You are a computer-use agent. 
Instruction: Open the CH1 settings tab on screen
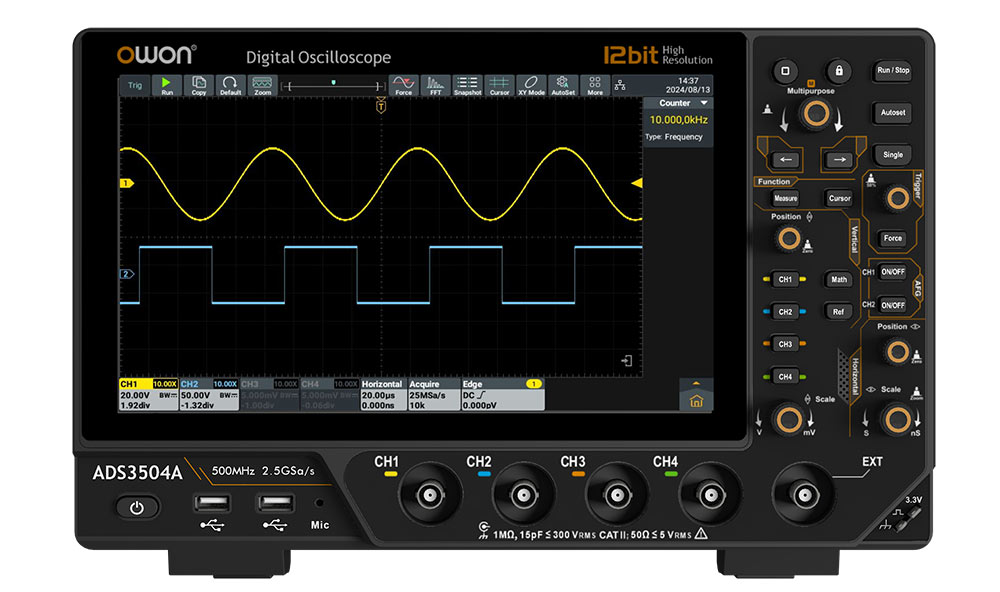pos(149,395)
